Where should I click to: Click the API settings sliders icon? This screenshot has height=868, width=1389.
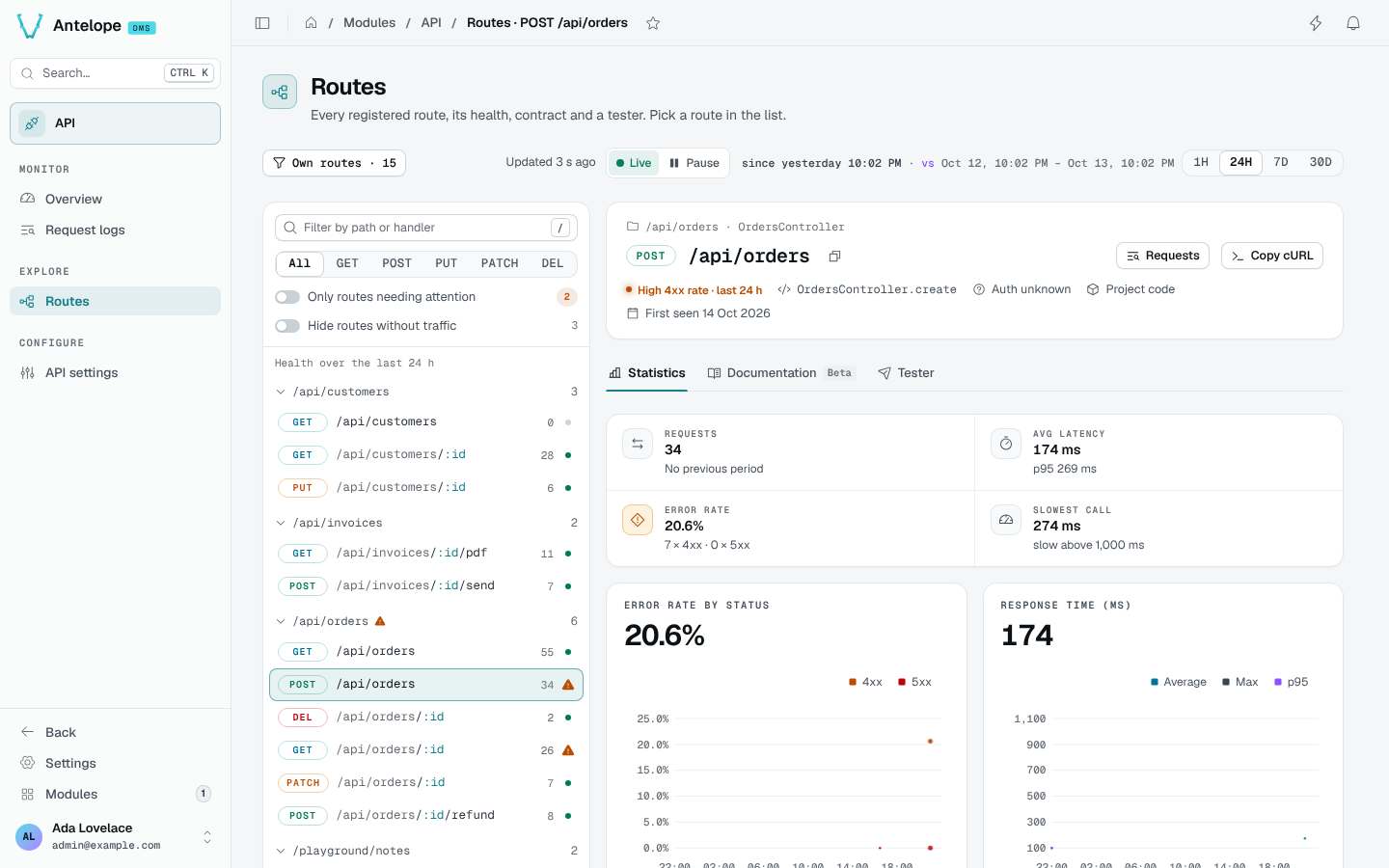pyautogui.click(x=28, y=372)
